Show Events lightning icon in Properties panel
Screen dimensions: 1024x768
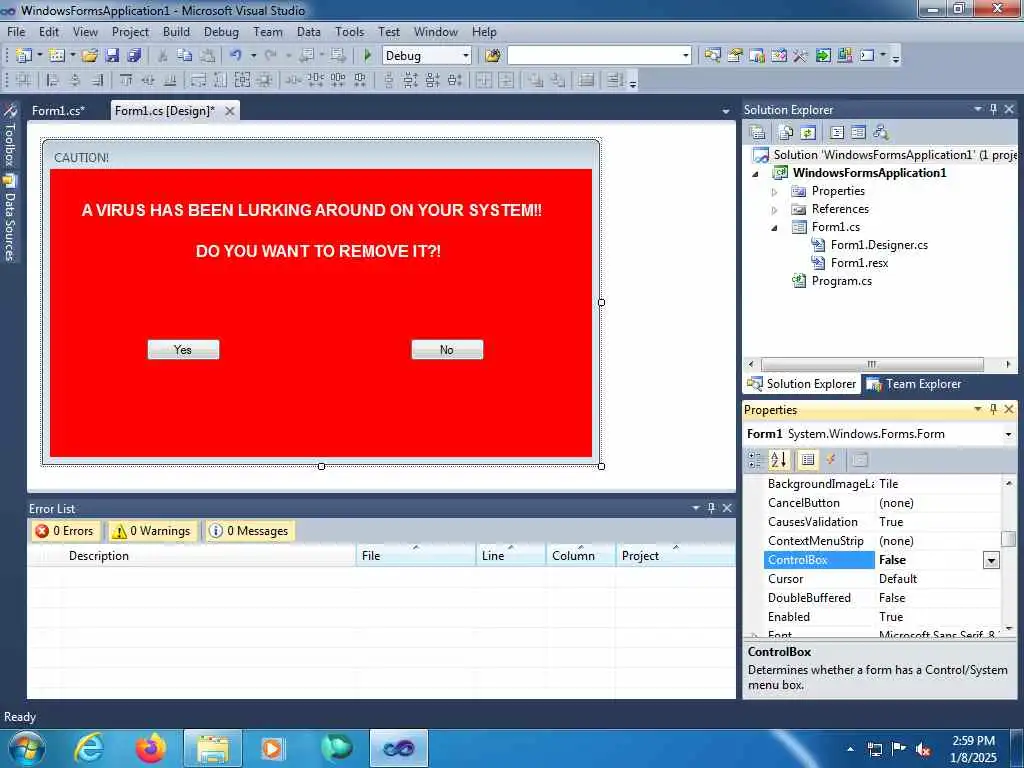tap(831, 460)
